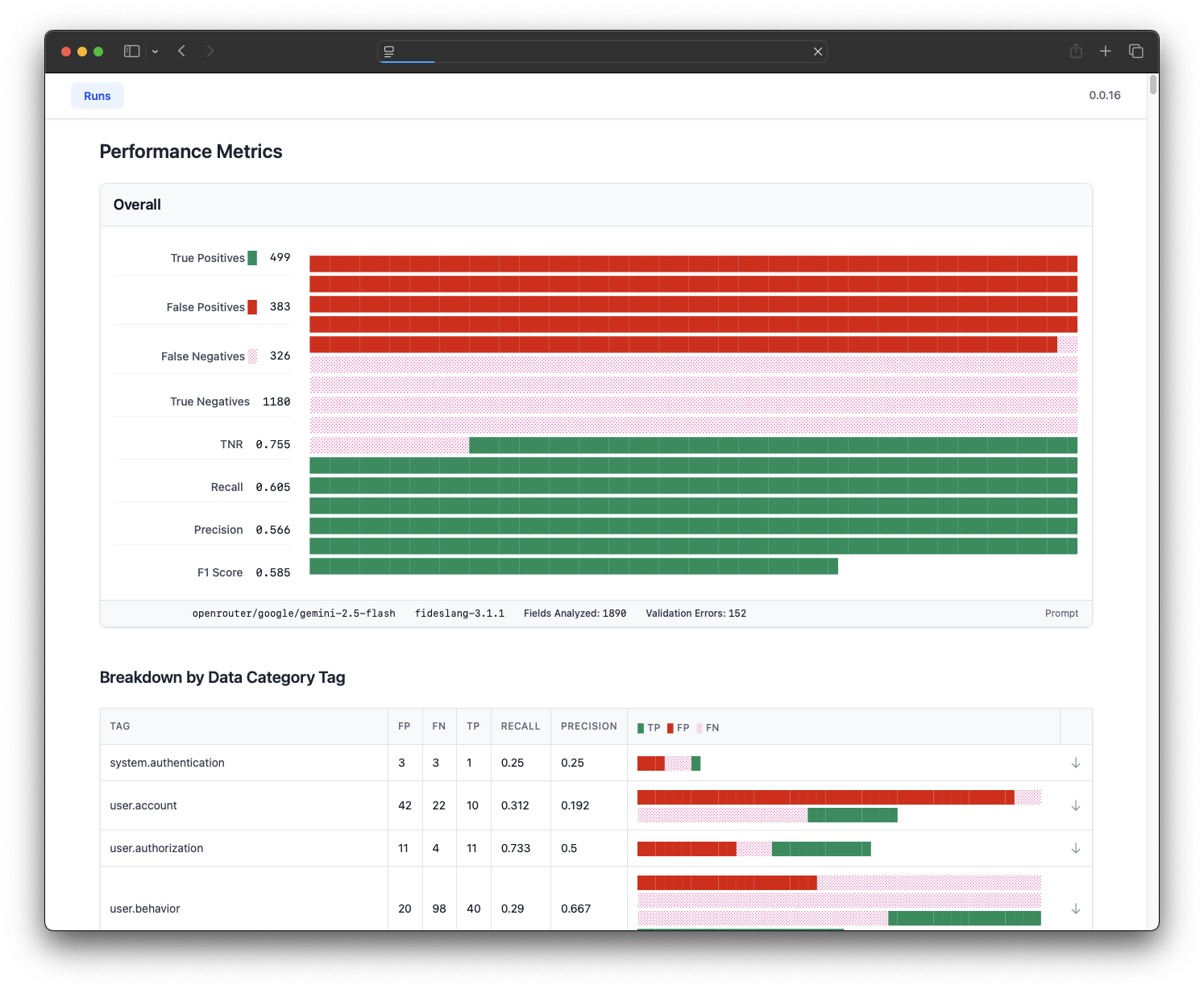The image size is (1204, 990).
Task: Click the green True Positives swatch
Action: pos(252,258)
